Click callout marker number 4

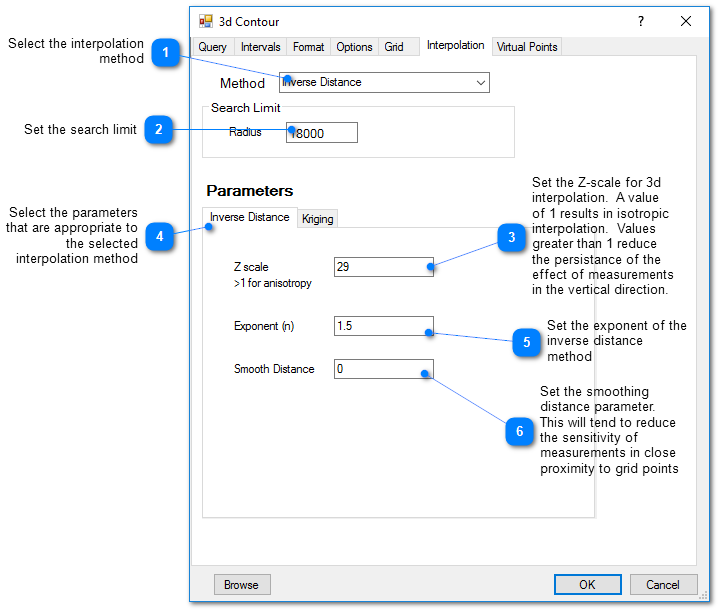click(158, 236)
